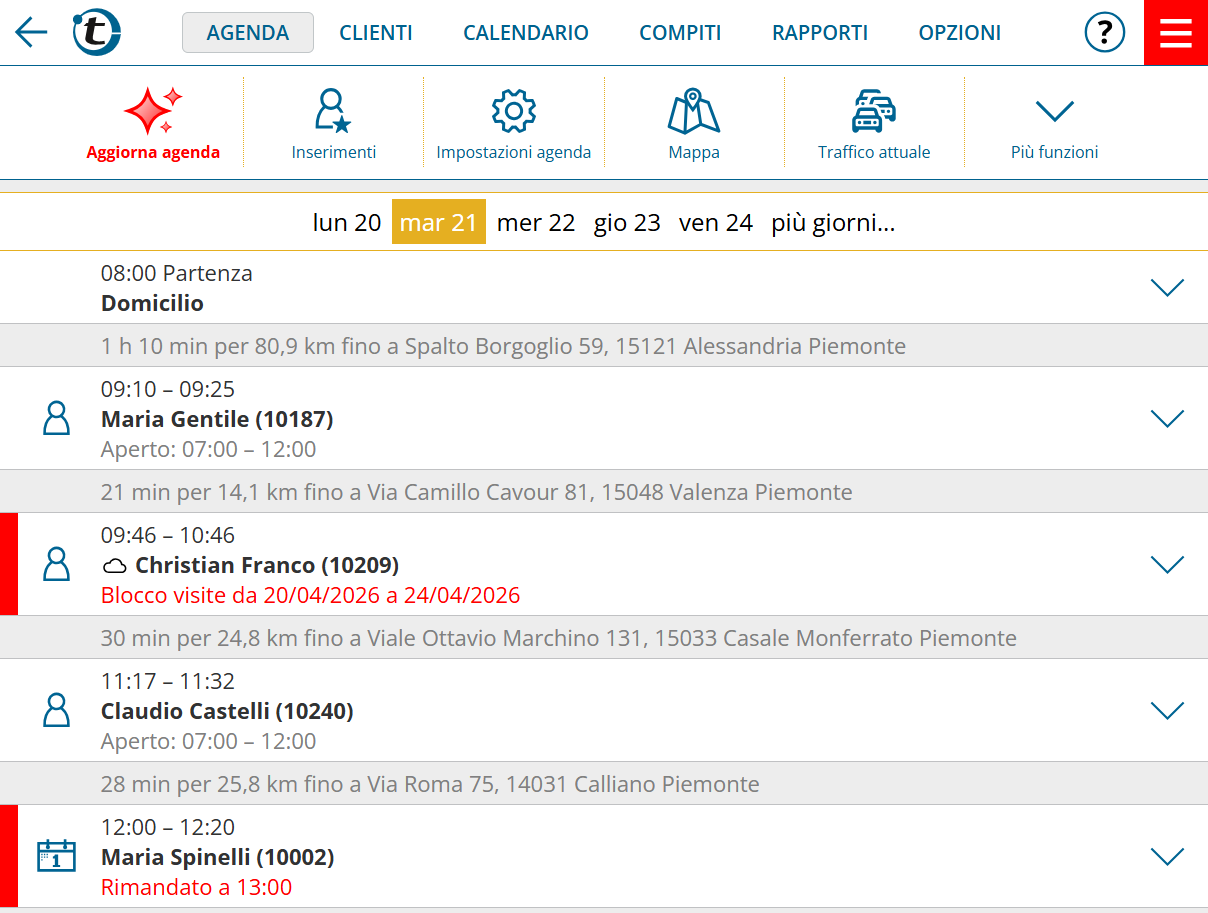The image size is (1208, 913).
Task: Click Blocco visite red warning text
Action: (x=310, y=595)
